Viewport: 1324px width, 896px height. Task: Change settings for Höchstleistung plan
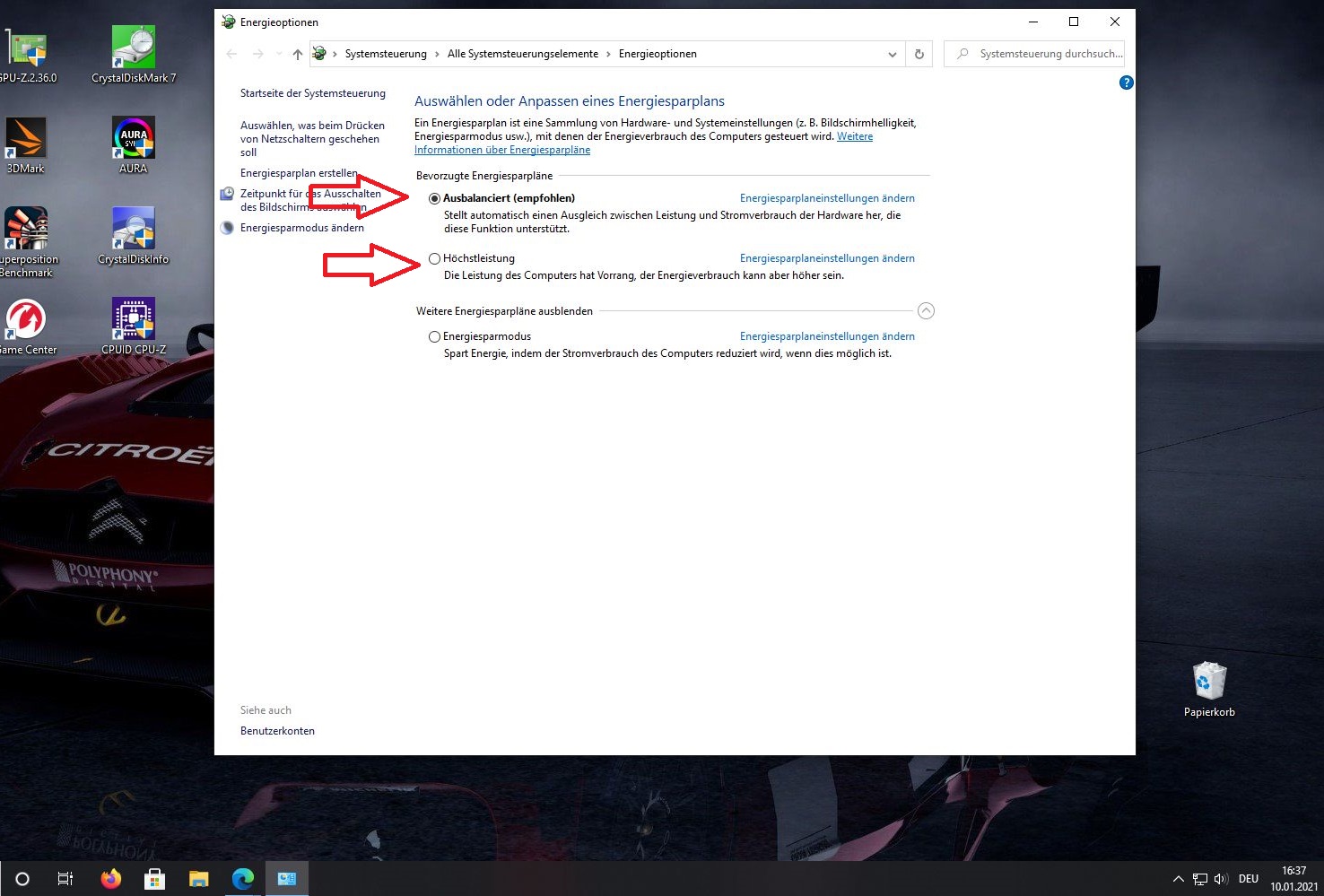[x=827, y=258]
